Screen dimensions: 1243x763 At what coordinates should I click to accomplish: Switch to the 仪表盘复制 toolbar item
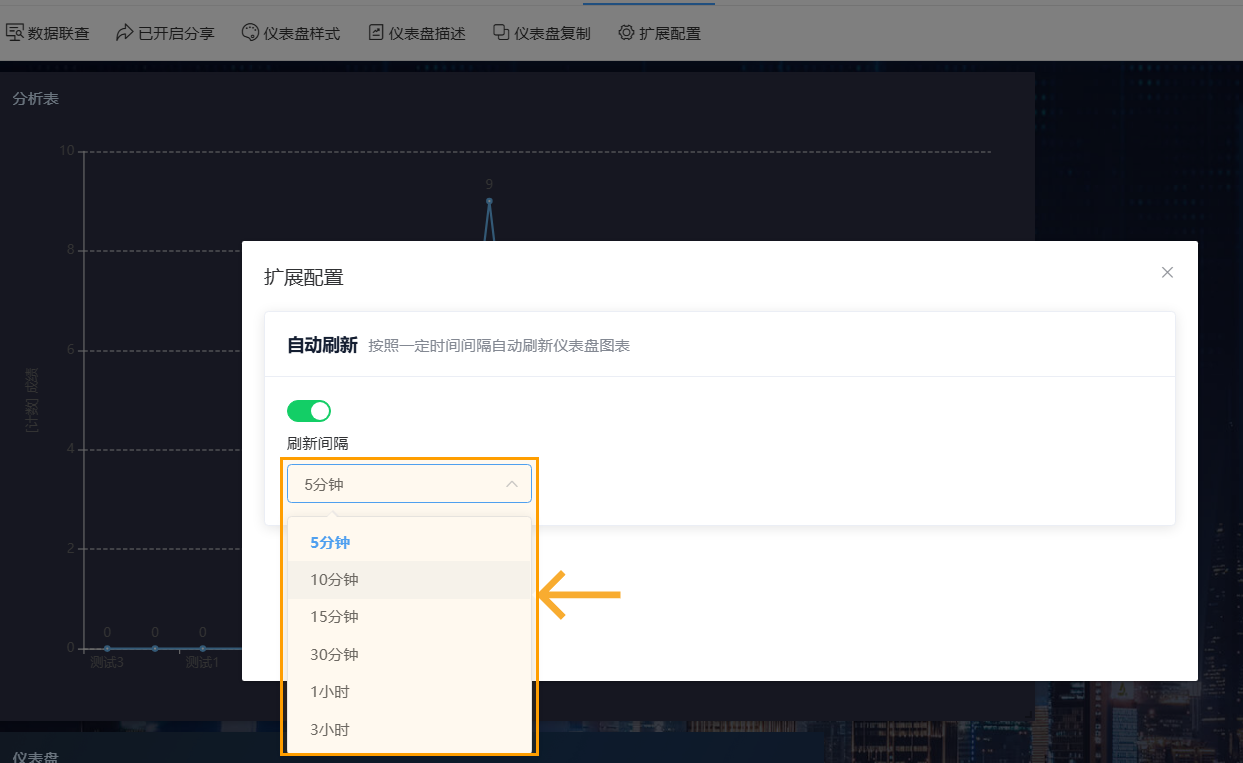pyautogui.click(x=541, y=32)
